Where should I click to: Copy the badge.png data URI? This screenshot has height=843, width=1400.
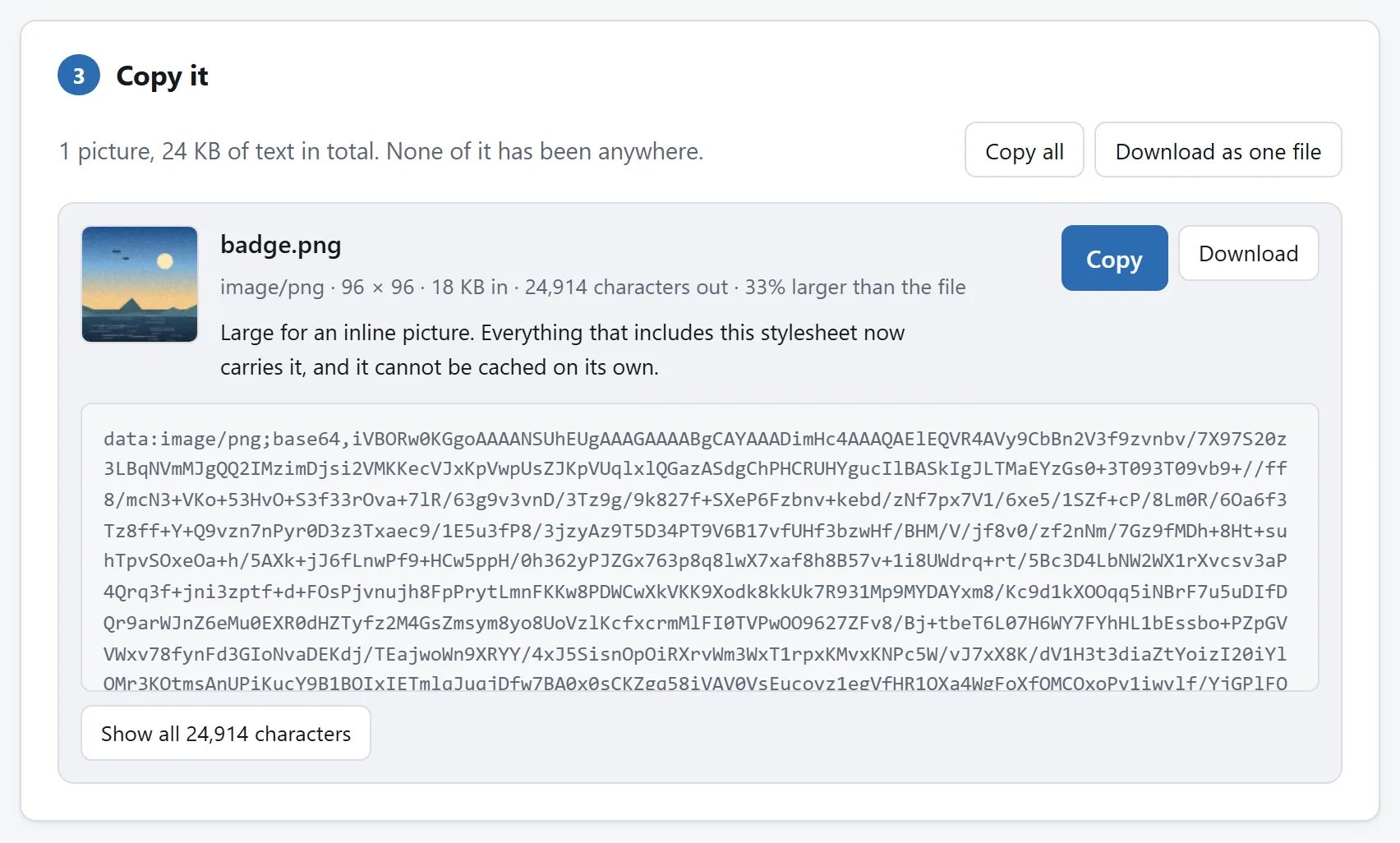(1114, 258)
